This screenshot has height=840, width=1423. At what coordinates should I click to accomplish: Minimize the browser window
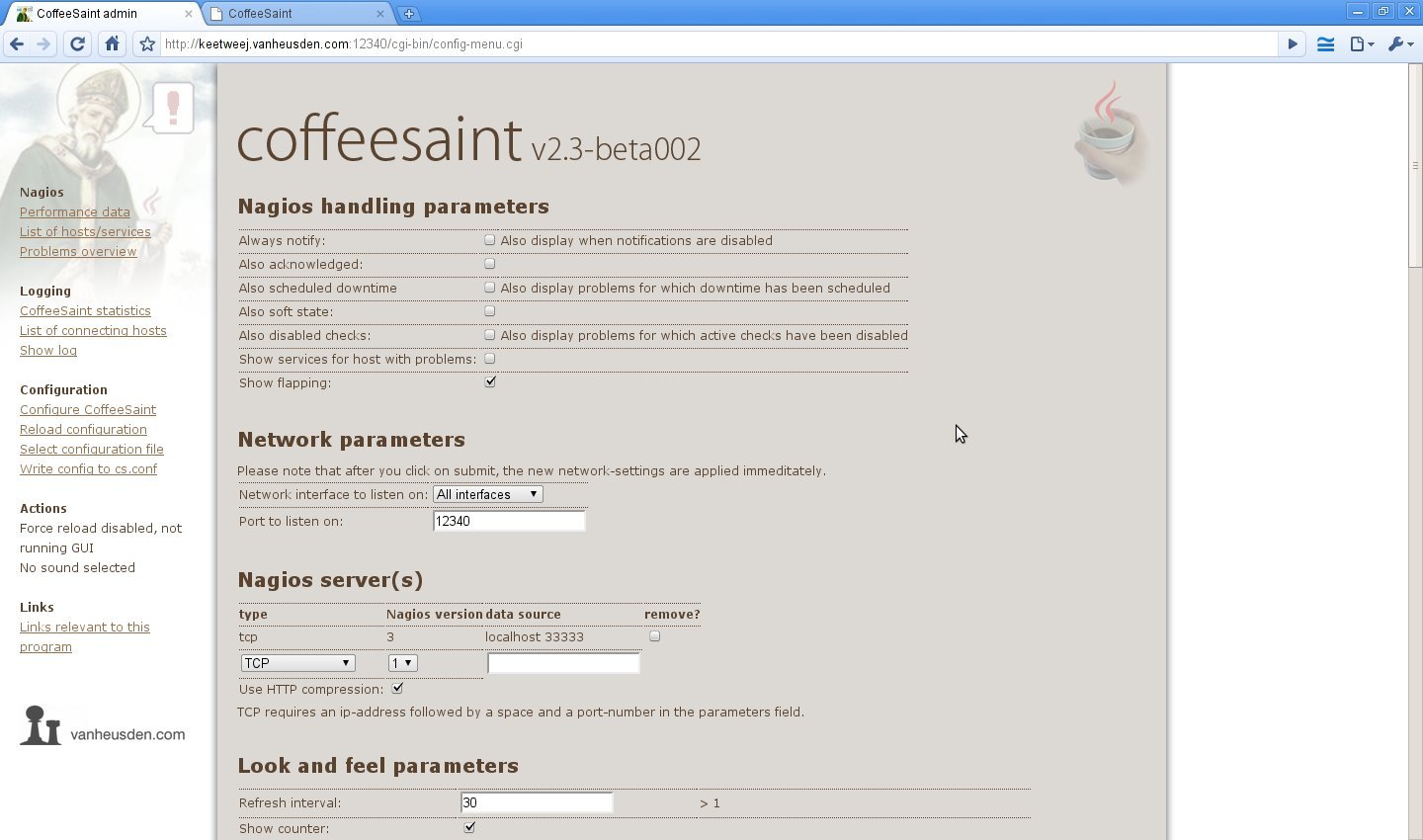click(x=1358, y=12)
